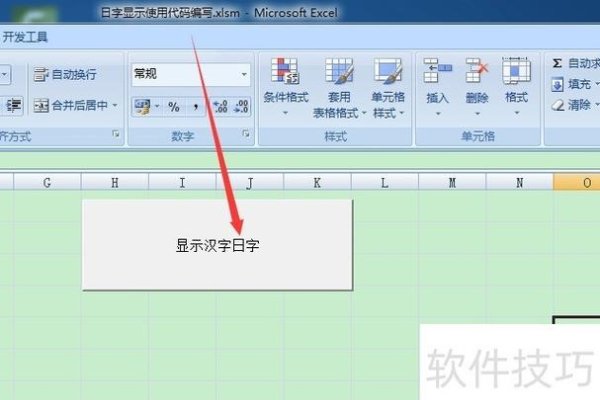
Task: Click the 条件格式 conditional formatting icon
Action: tap(285, 71)
